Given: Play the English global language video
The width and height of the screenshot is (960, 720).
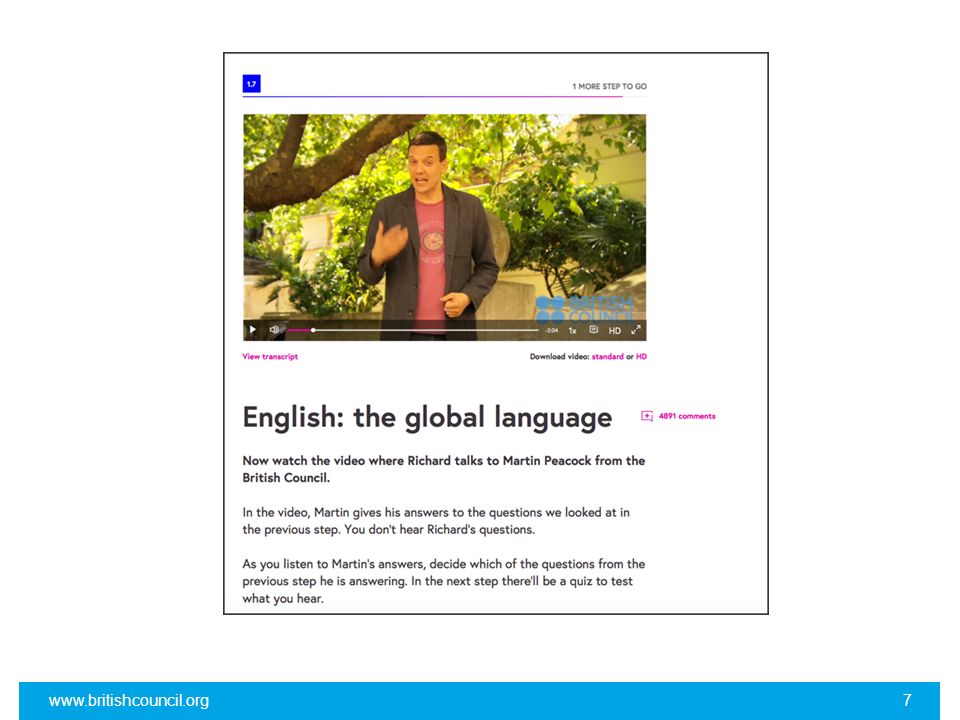Looking at the screenshot, I should 252,329.
